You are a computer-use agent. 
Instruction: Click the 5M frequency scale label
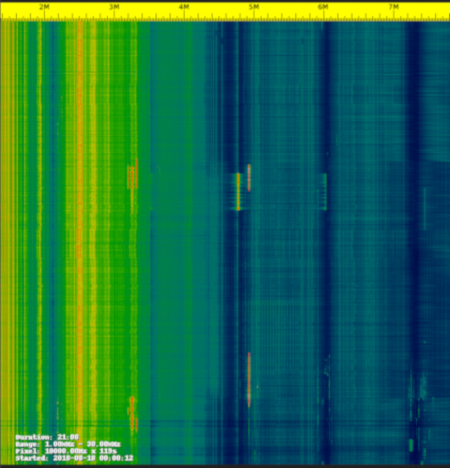pyautogui.click(x=254, y=7)
